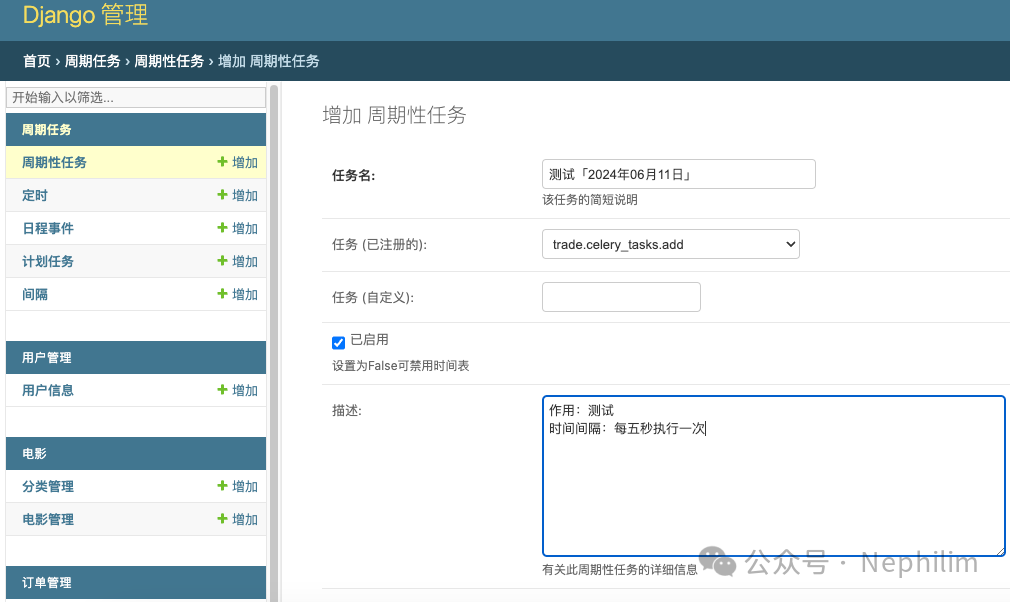Viewport: 1010px width, 602px height.
Task: Click the plus icon for 用户信息
Action: point(223,390)
